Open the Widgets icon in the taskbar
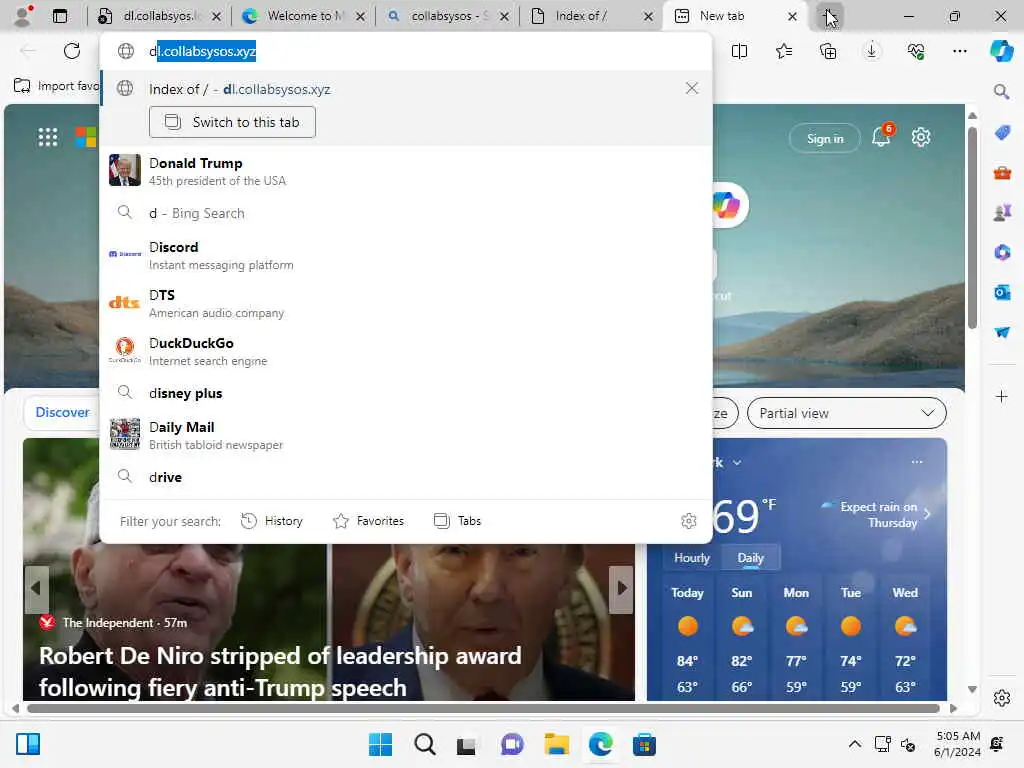This screenshot has height=768, width=1024. pyautogui.click(x=28, y=744)
